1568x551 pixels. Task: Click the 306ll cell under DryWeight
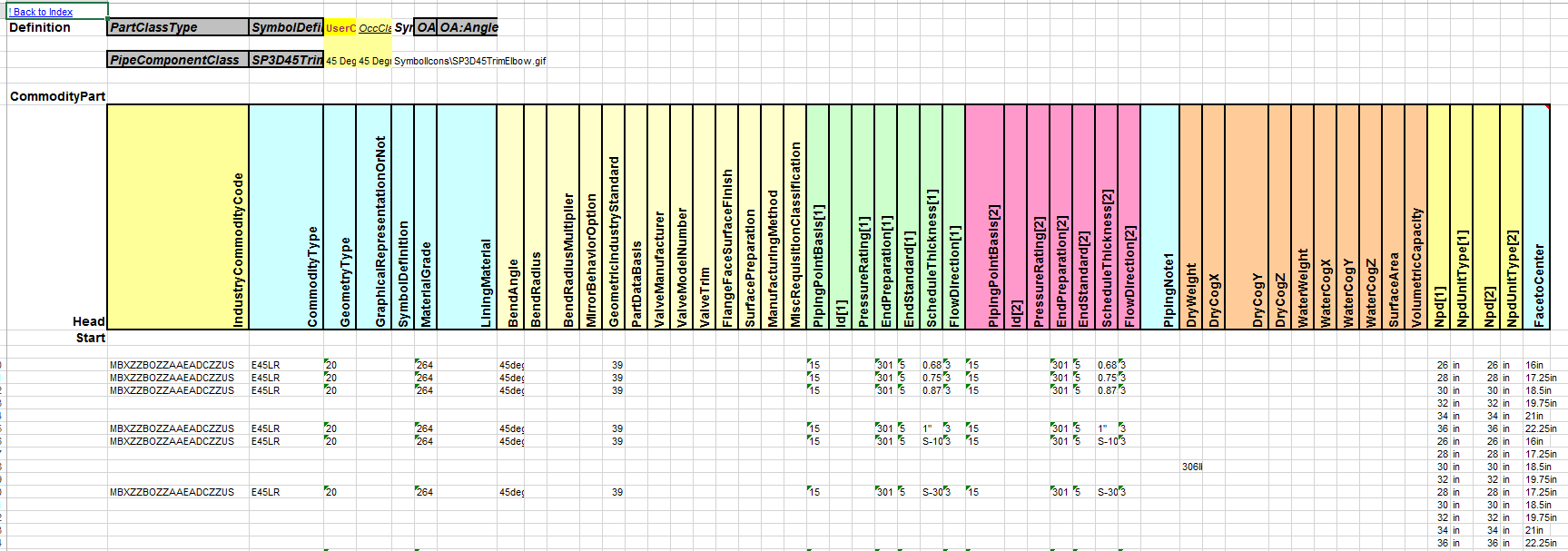[x=1191, y=467]
